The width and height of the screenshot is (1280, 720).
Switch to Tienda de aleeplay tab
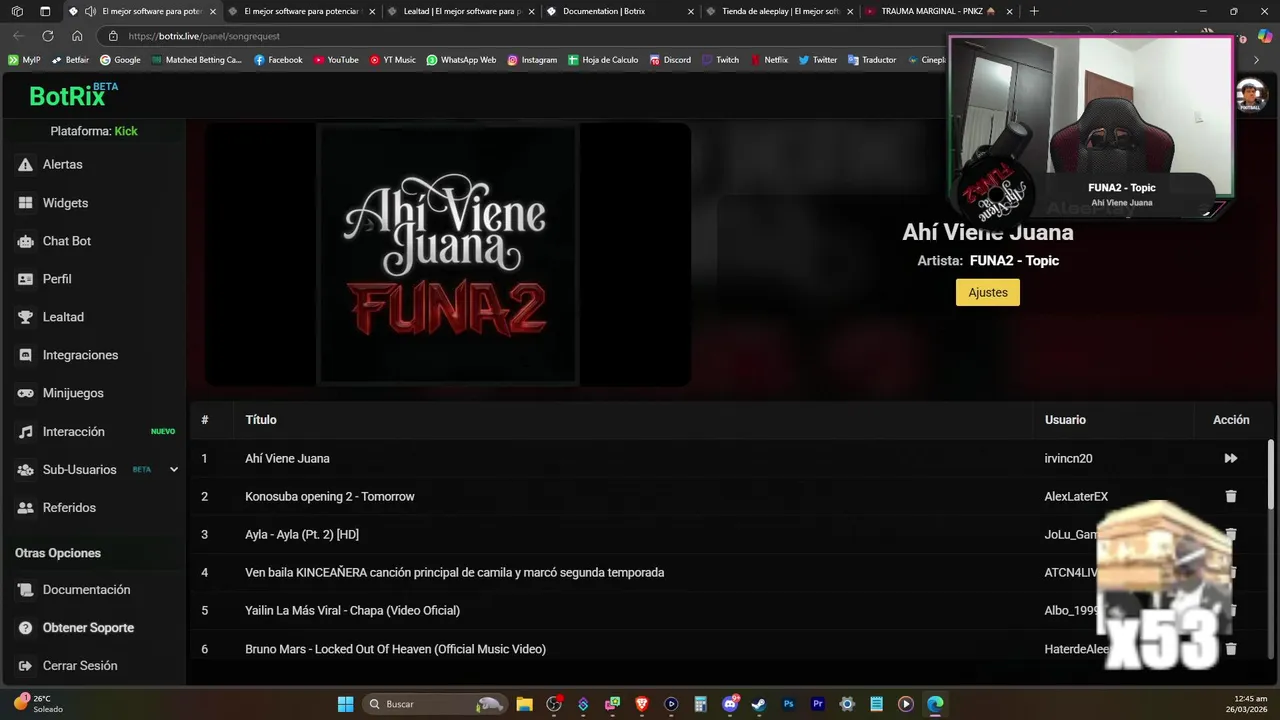pos(779,11)
